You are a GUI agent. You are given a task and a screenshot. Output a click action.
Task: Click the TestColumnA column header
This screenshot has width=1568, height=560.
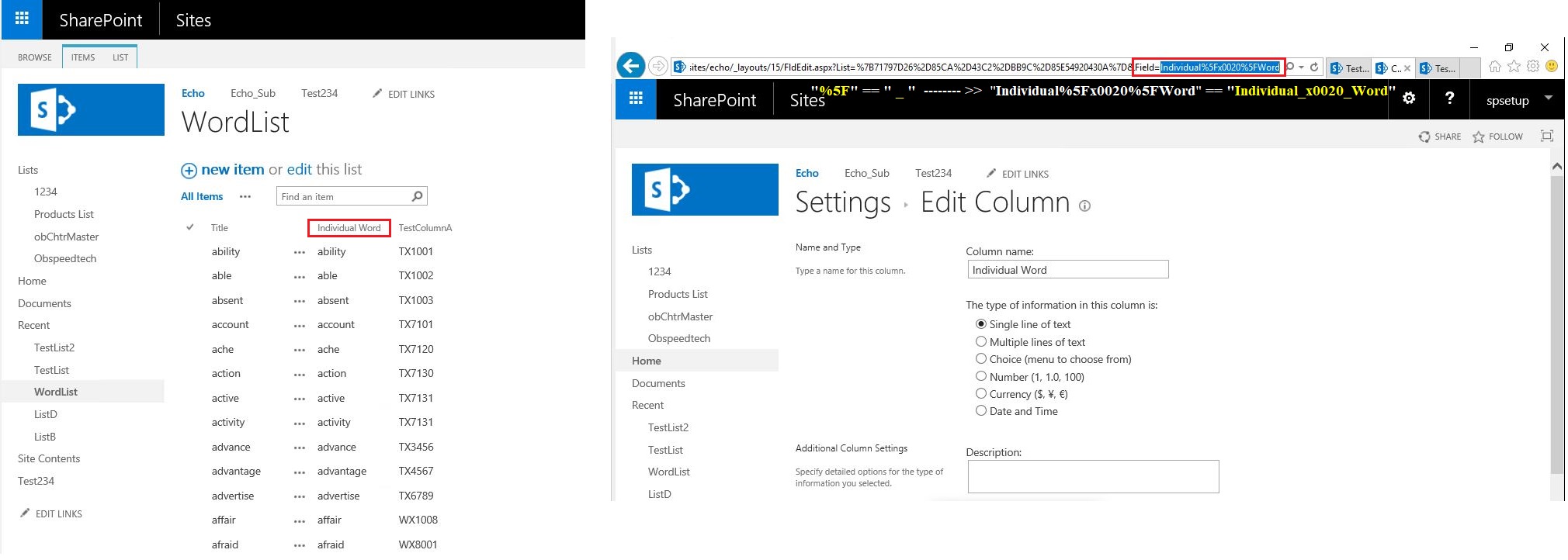425,228
